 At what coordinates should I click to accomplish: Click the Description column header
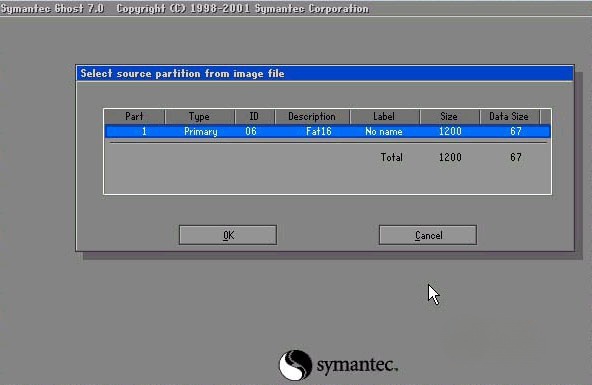coord(312,116)
